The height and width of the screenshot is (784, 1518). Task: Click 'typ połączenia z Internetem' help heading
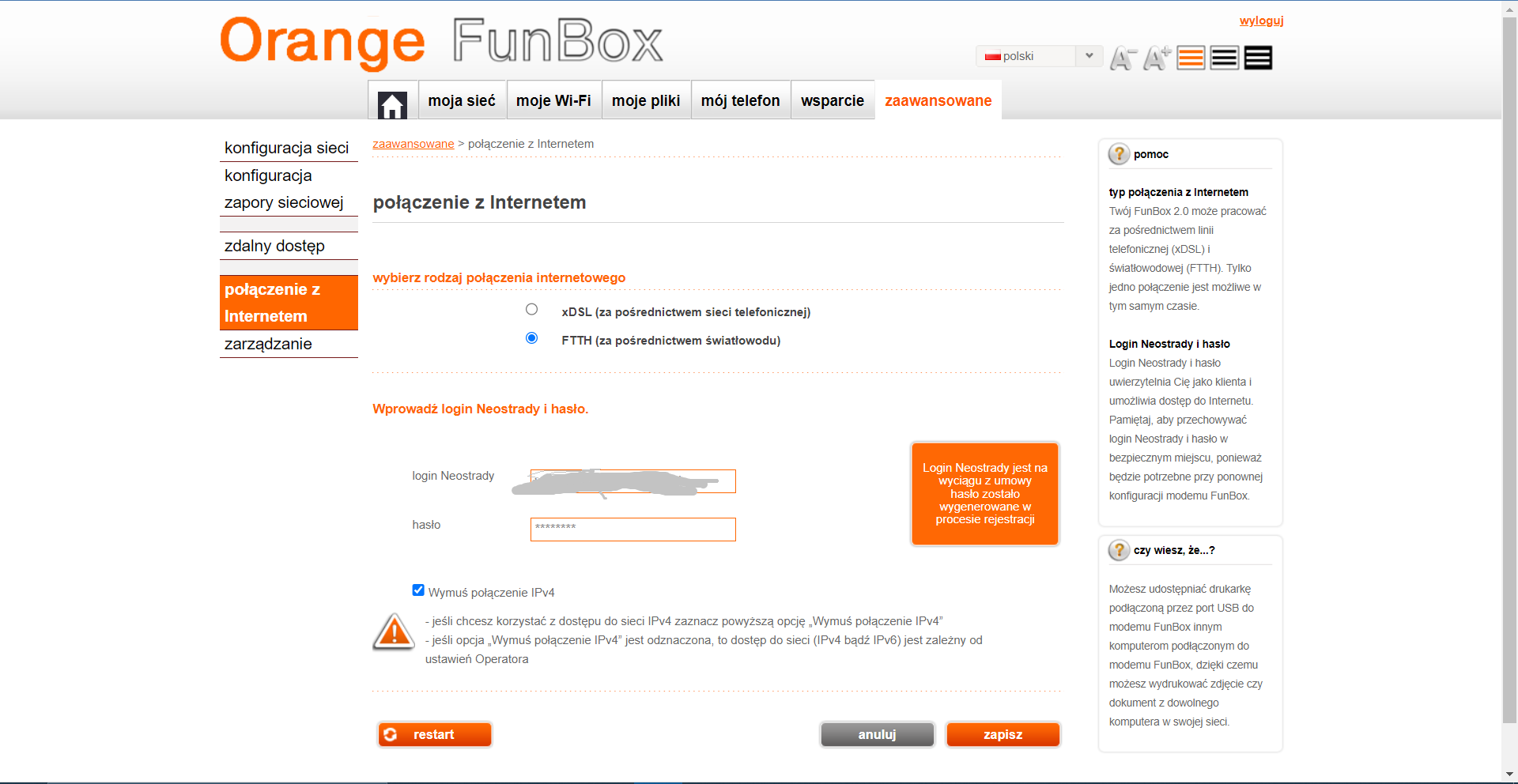pos(1179,192)
